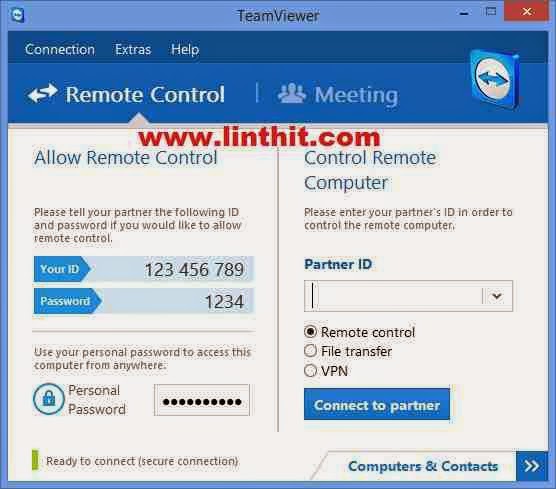
Task: Click the Control Remote Computer heading
Action: (x=370, y=170)
